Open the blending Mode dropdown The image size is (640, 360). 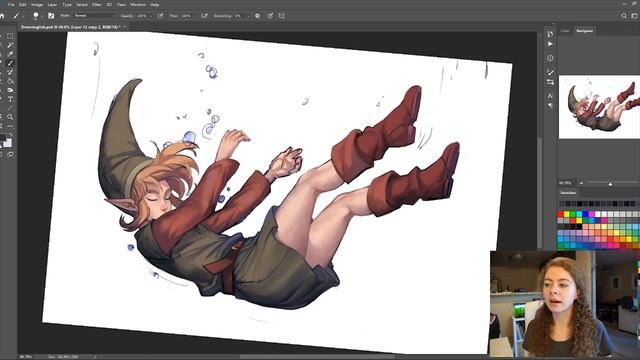[95, 16]
